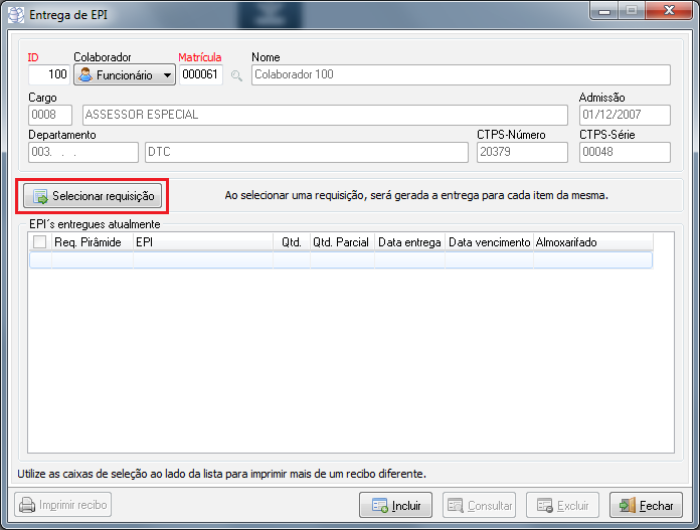700x530 pixels.
Task: Click the ID input field
Action: 49,75
